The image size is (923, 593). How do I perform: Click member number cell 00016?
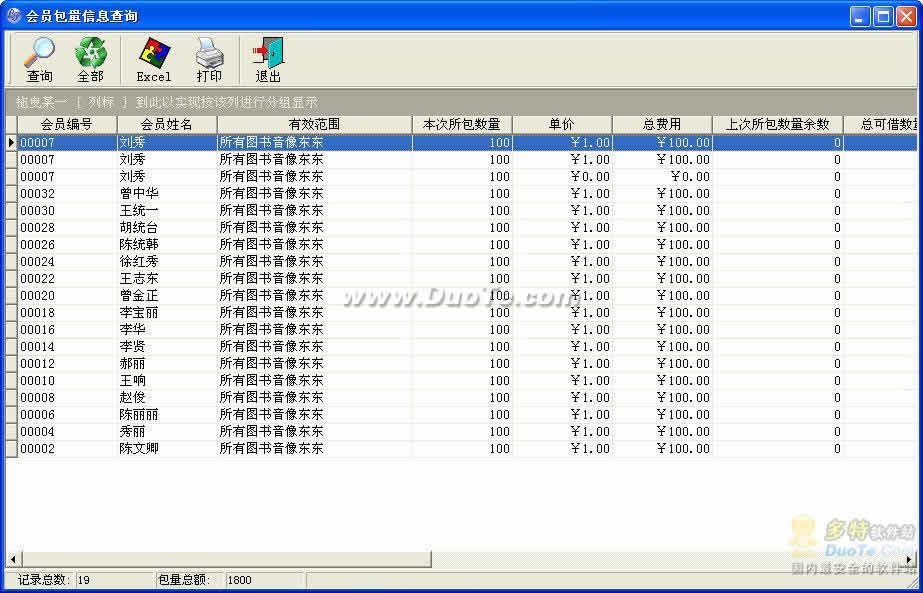coord(67,330)
